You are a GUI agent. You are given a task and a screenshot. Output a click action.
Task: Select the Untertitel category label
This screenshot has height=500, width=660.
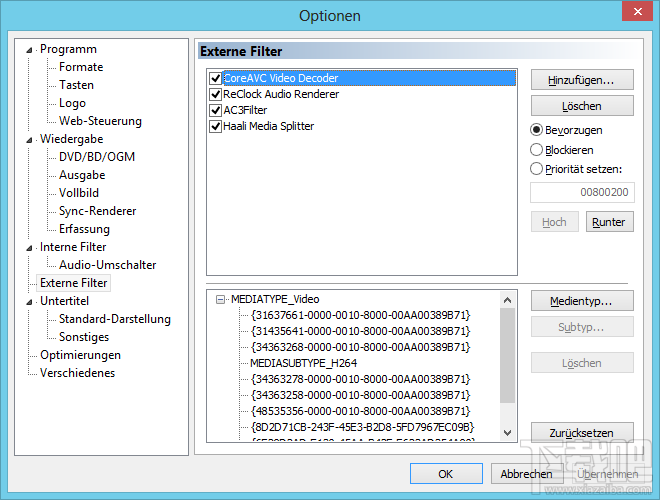click(x=64, y=301)
